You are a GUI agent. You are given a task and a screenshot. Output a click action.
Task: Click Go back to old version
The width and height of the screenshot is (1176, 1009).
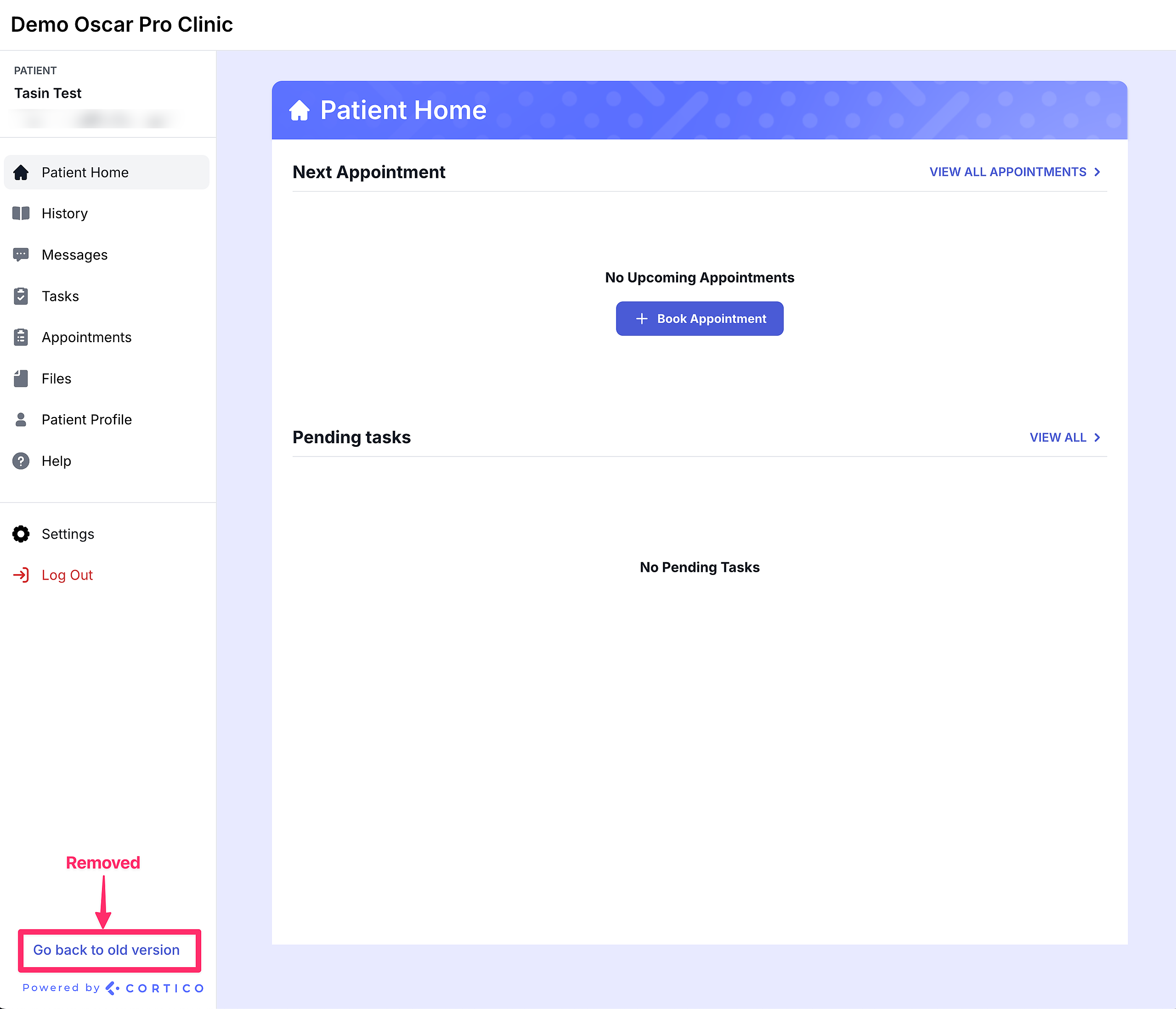point(107,950)
